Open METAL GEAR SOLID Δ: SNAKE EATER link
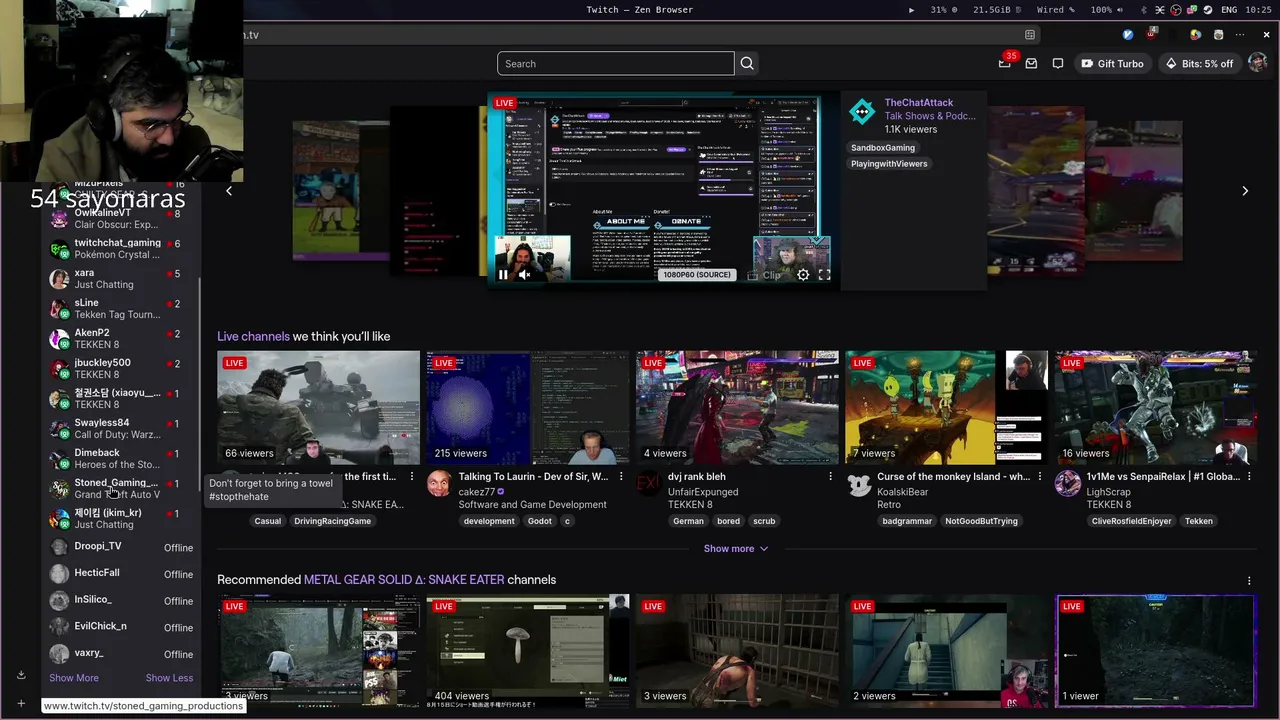 click(404, 580)
